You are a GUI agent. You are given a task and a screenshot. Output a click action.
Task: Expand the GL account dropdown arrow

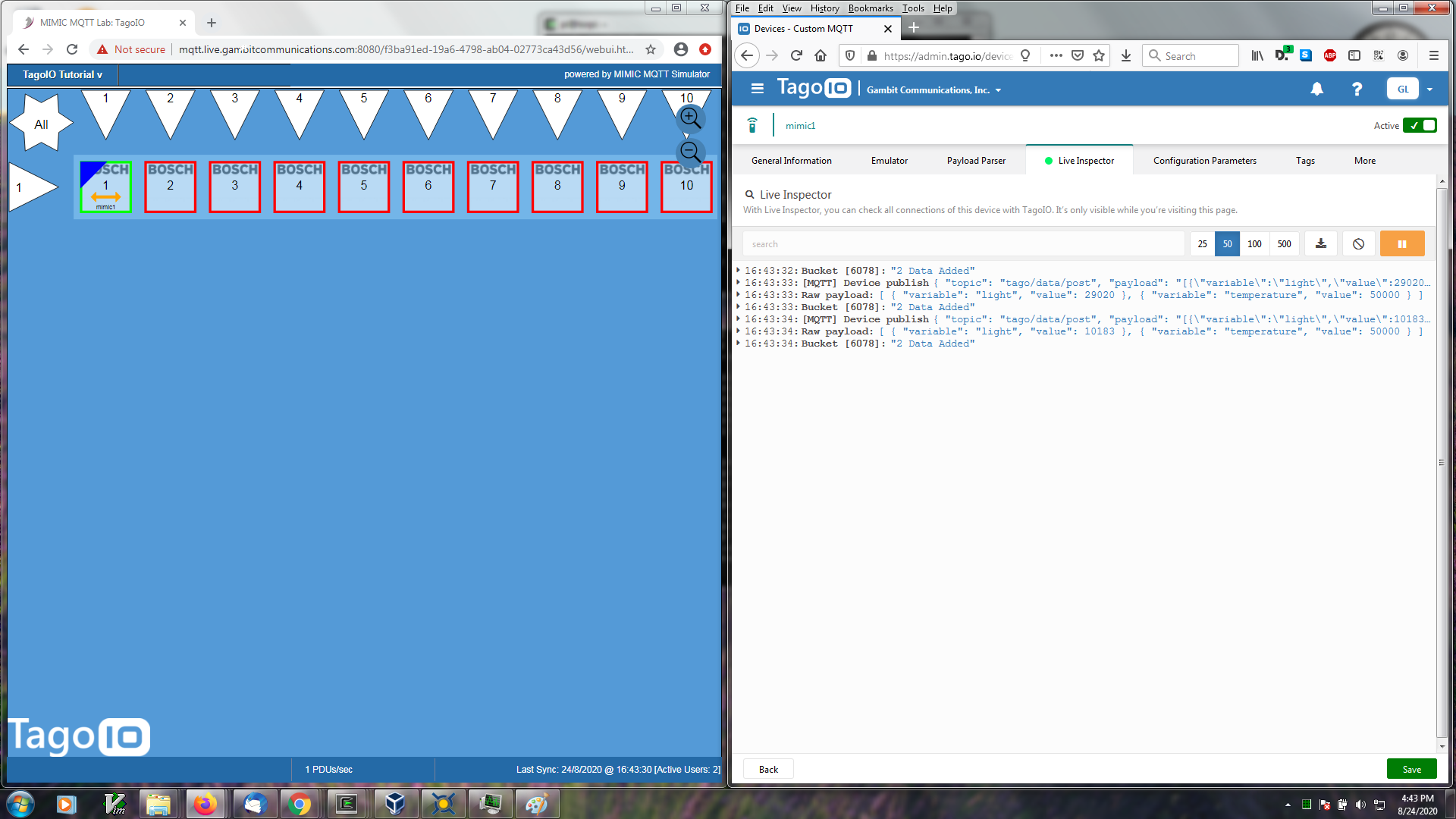coord(1429,89)
